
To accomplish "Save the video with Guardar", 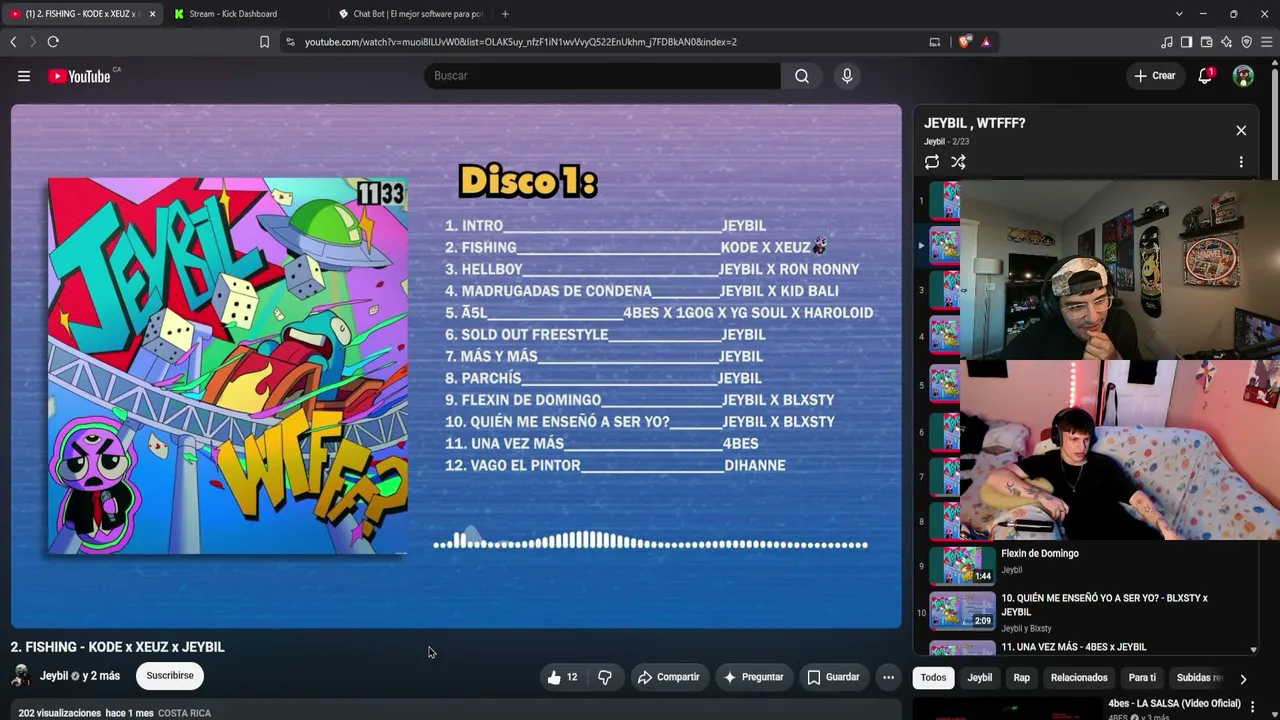I will [833, 677].
